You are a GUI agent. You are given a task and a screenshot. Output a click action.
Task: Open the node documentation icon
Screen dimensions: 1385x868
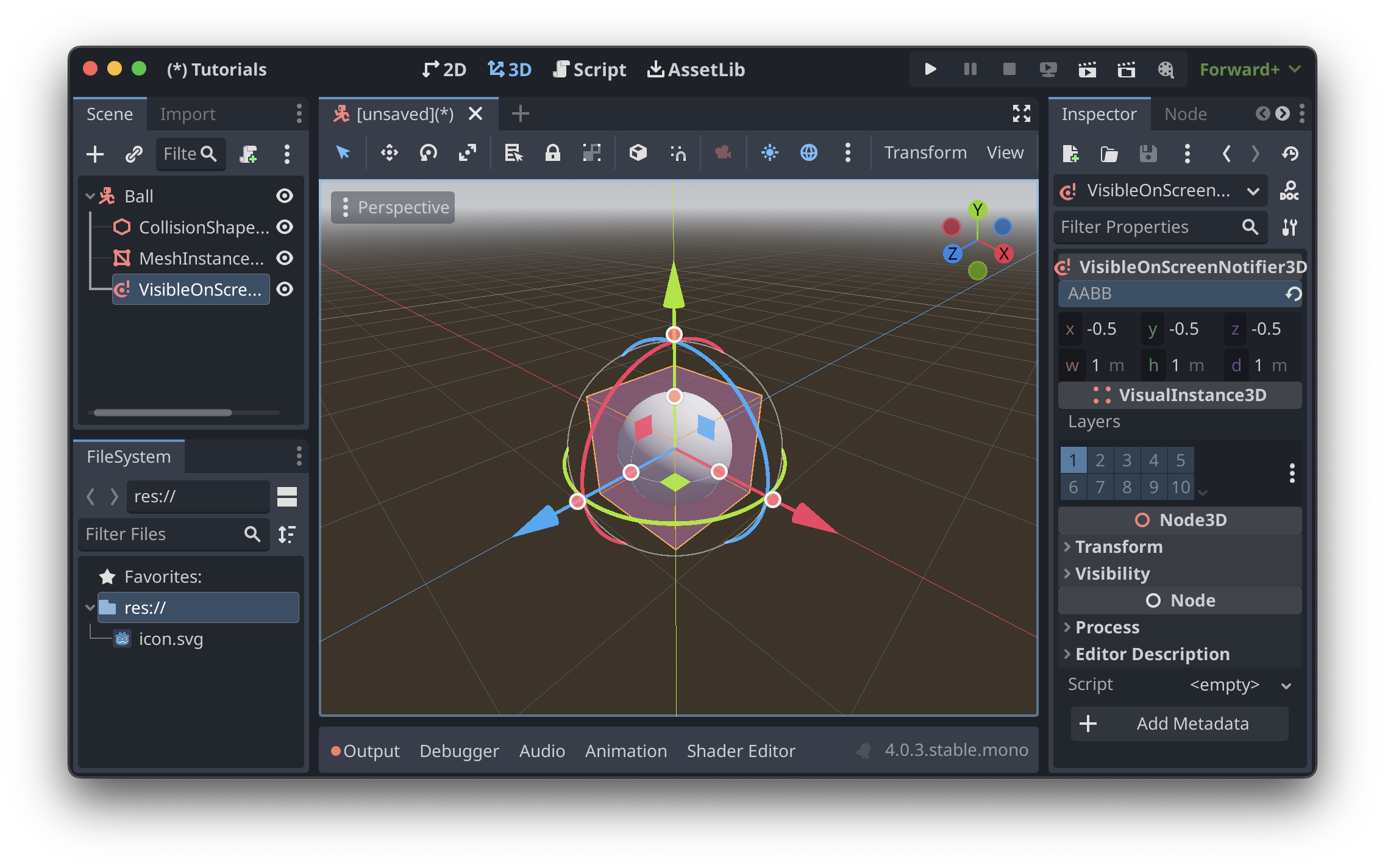point(1289,191)
